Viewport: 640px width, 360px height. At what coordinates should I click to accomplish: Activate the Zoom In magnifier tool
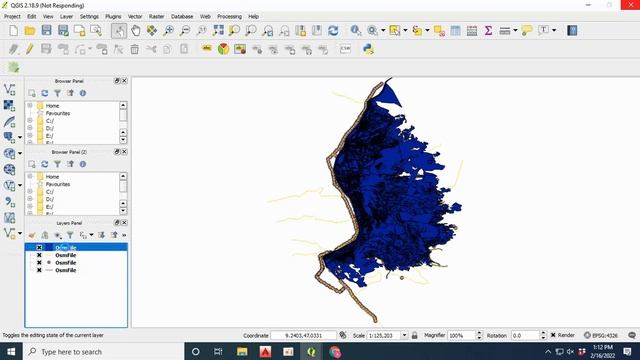(168, 31)
